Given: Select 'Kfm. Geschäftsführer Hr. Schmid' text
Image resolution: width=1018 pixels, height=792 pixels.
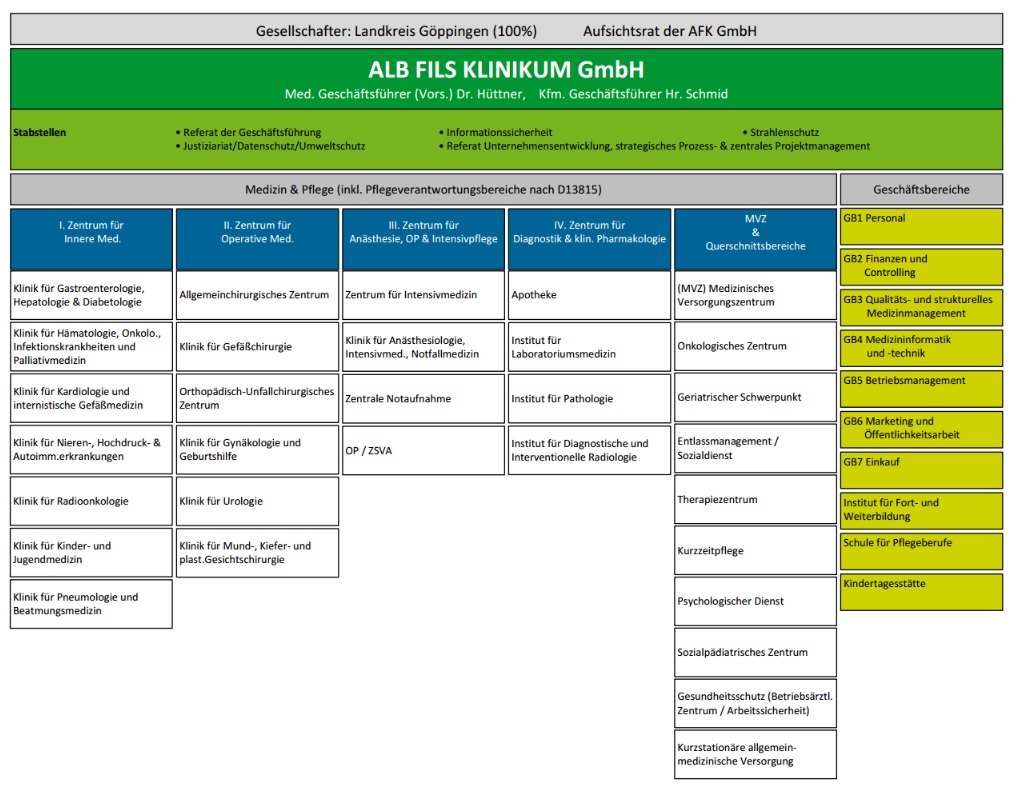Looking at the screenshot, I should [x=633, y=94].
